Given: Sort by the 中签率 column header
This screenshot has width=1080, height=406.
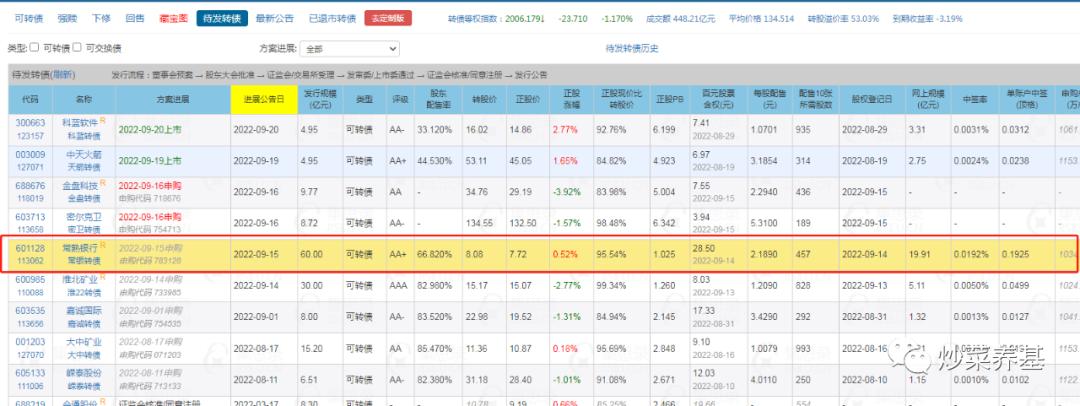Looking at the screenshot, I should (975, 100).
